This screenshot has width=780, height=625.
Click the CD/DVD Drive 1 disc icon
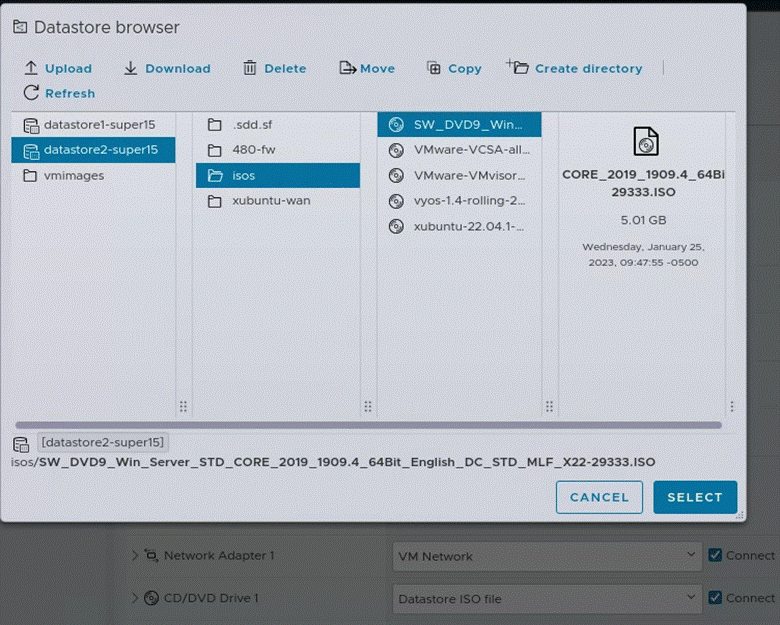(x=151, y=598)
